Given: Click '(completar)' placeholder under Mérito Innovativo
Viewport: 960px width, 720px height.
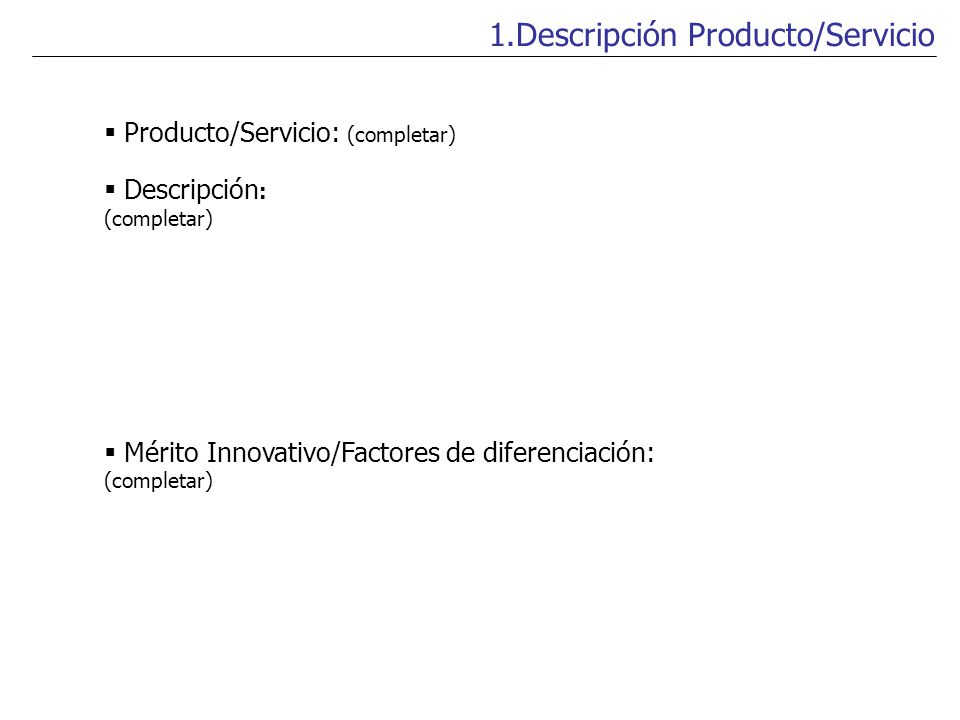Looking at the screenshot, I should coord(159,481).
